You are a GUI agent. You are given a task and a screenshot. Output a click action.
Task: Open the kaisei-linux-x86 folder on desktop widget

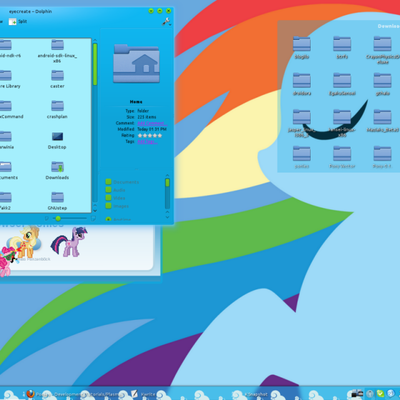(x=342, y=123)
